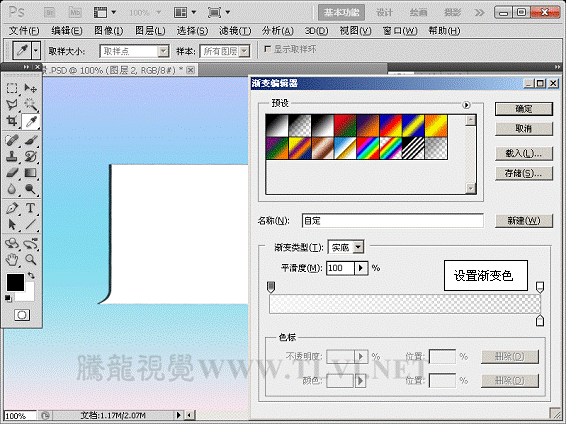Select the Eyedropper tool in toolbox
The image size is (566, 424).
[x=30, y=122]
